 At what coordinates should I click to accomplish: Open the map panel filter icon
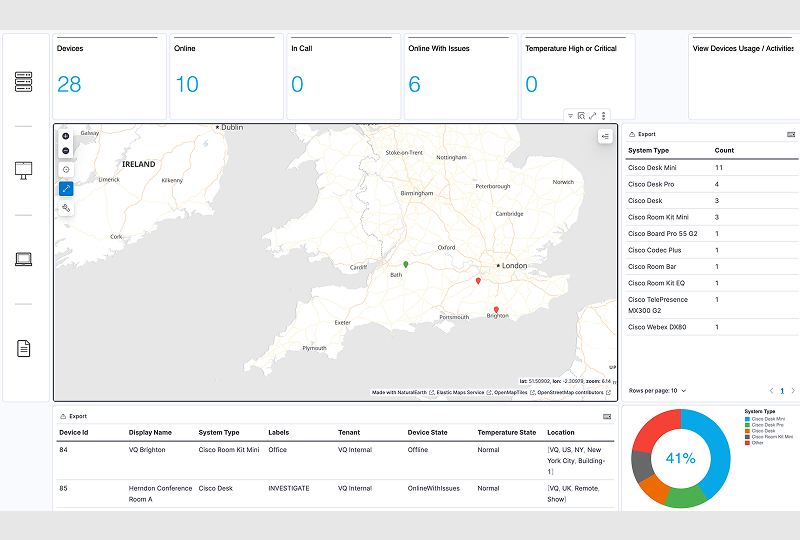click(x=570, y=116)
